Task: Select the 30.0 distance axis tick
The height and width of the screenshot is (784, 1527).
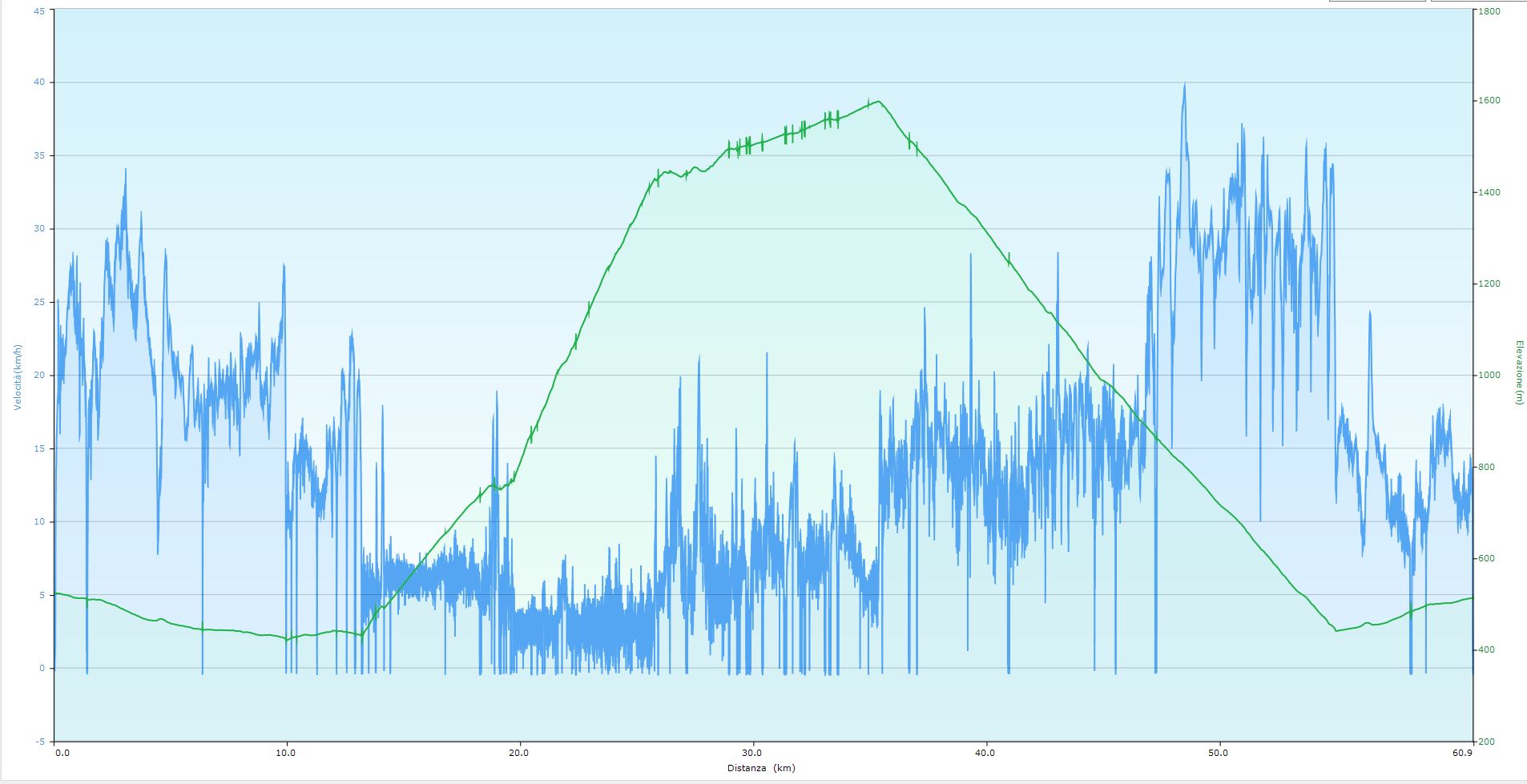Action: pos(752,753)
